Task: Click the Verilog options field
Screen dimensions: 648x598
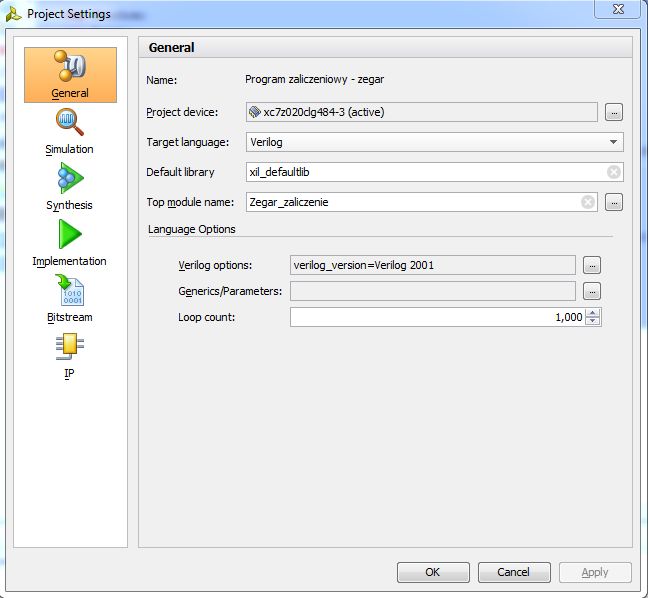Action: point(433,265)
